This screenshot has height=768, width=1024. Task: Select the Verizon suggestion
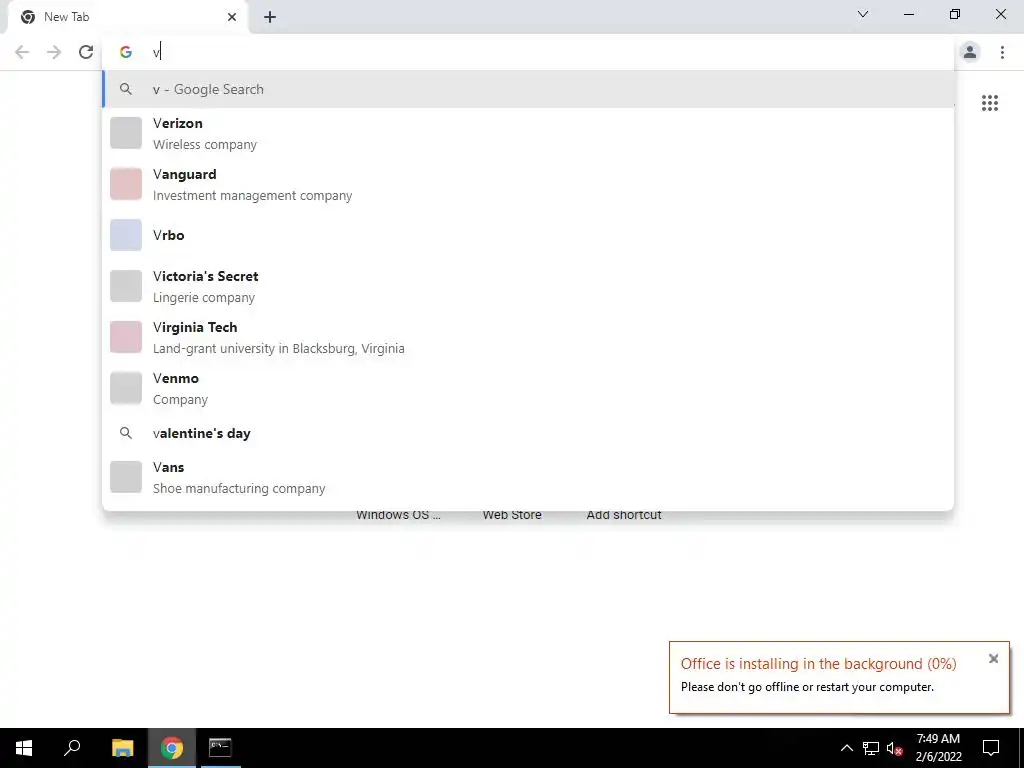(528, 133)
